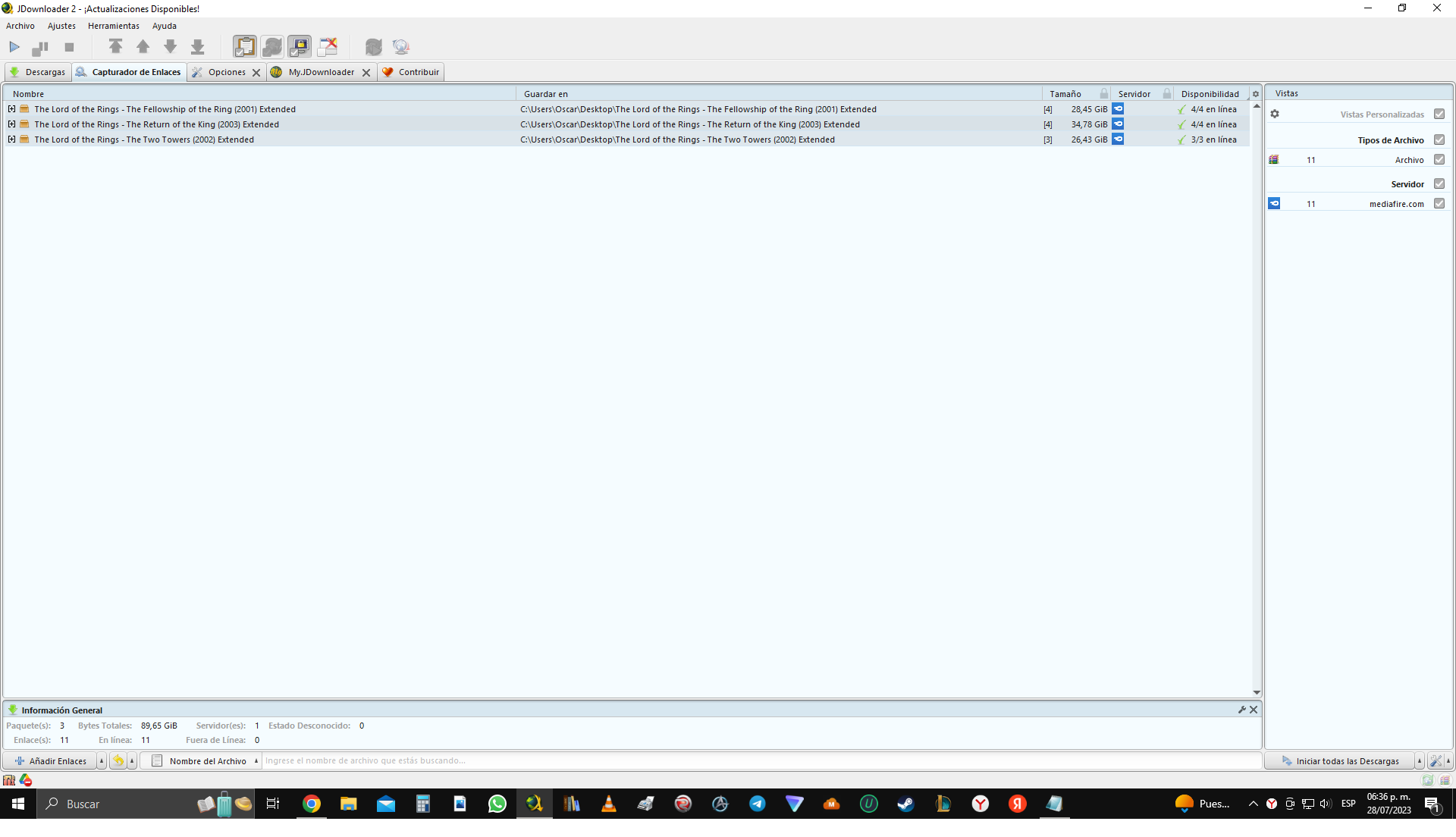Screen dimensions: 1456x837
Task: Move selection to bottom with arrow-to-line icon
Action: pos(197,47)
